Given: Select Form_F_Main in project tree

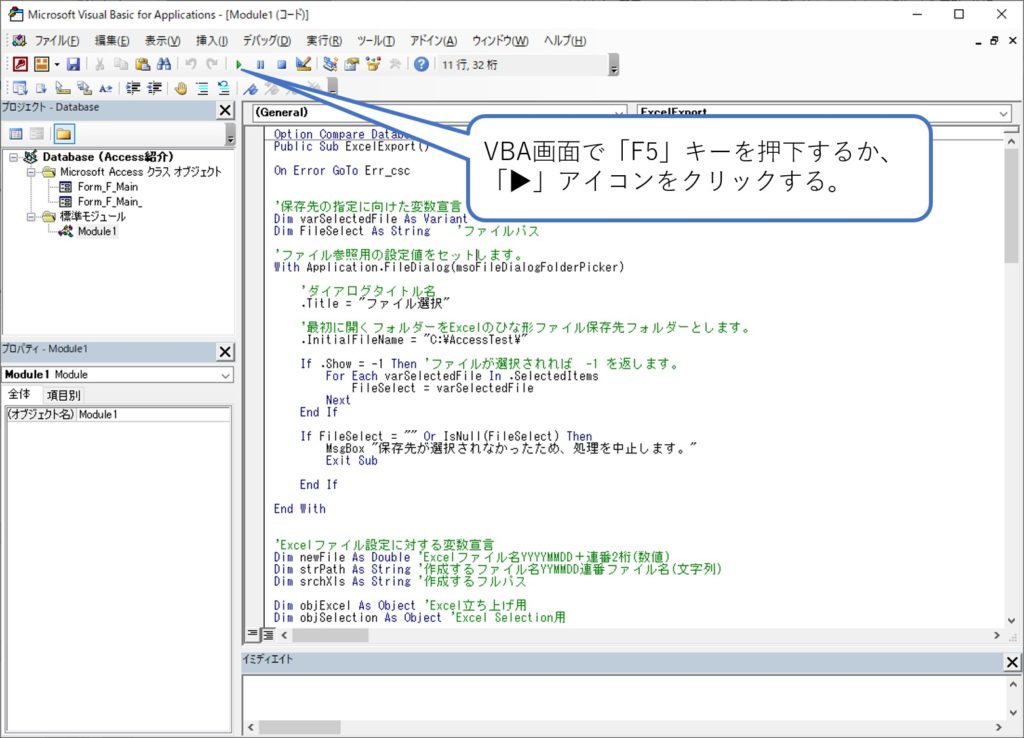Looking at the screenshot, I should tap(108, 187).
